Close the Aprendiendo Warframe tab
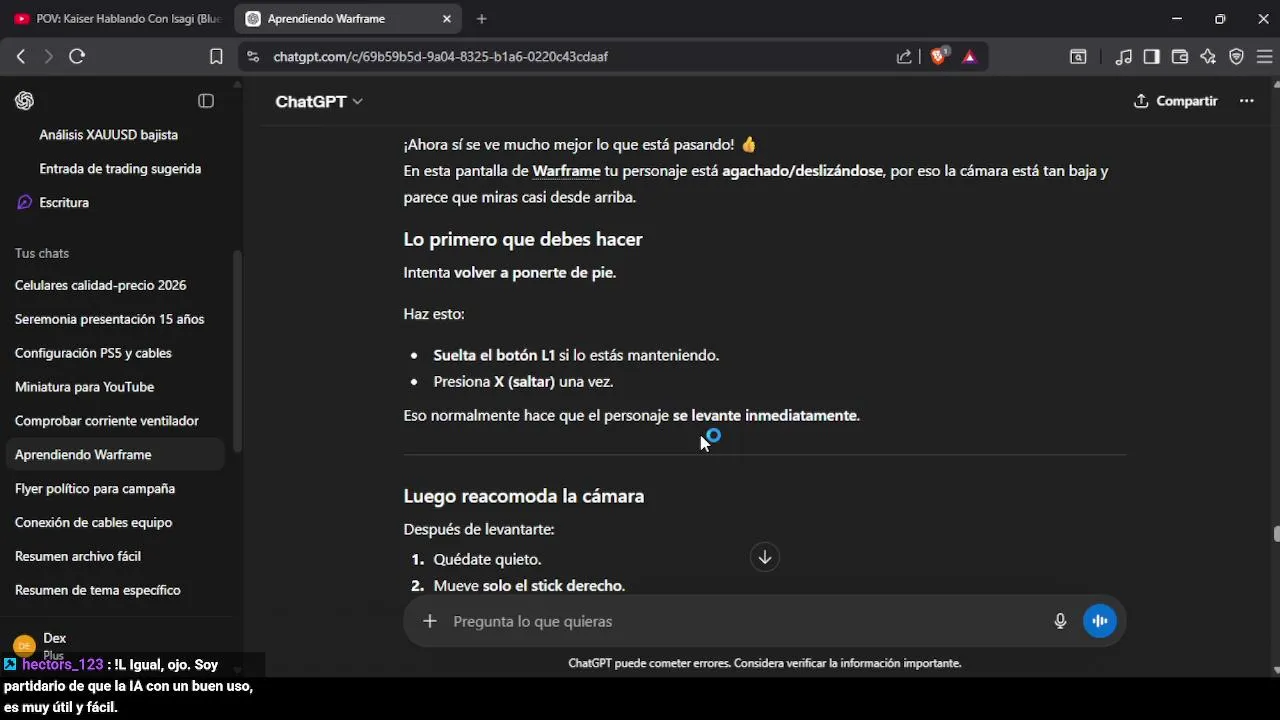The width and height of the screenshot is (1280, 720). pos(447,19)
